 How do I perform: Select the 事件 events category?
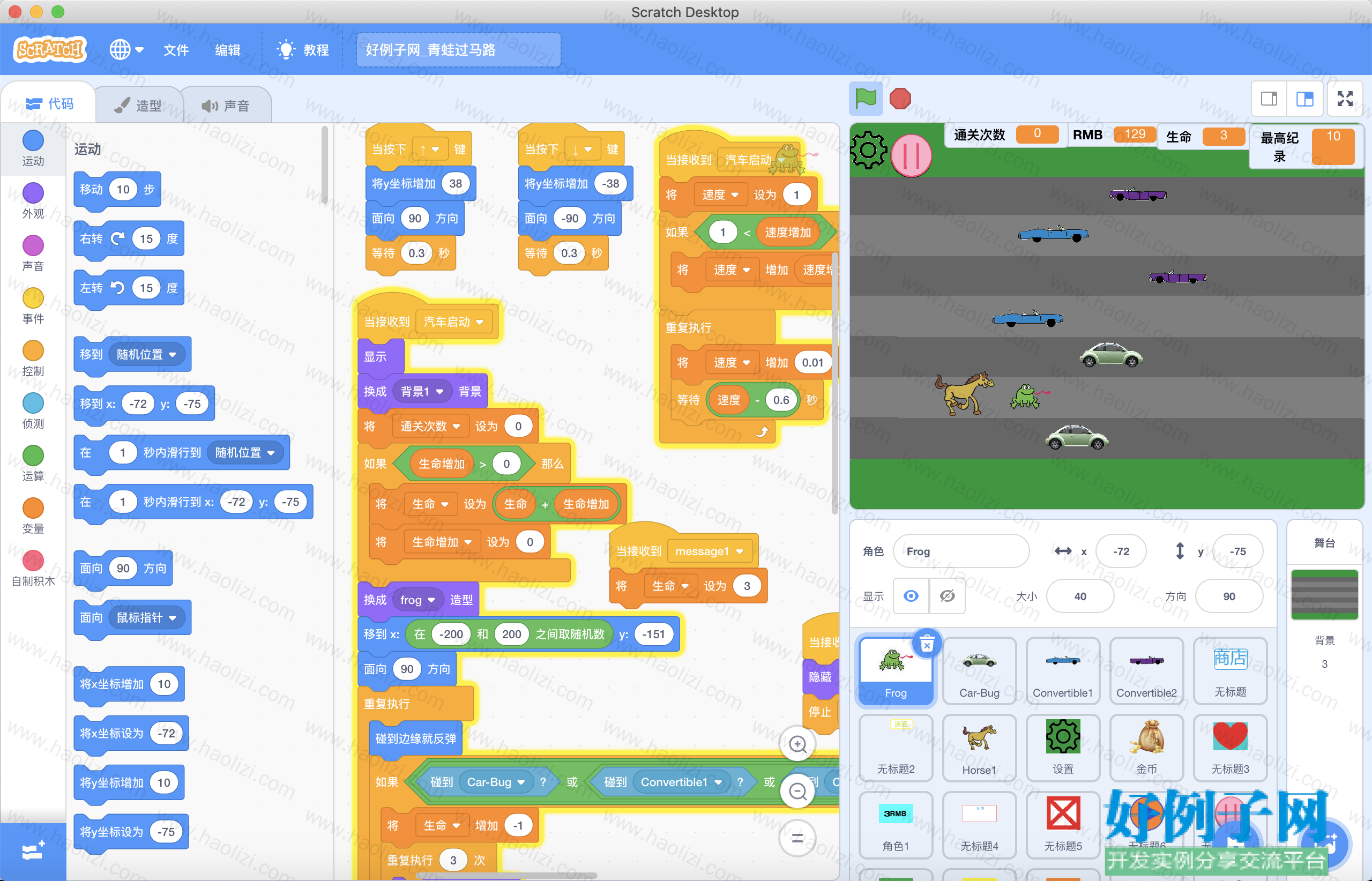pos(33,305)
